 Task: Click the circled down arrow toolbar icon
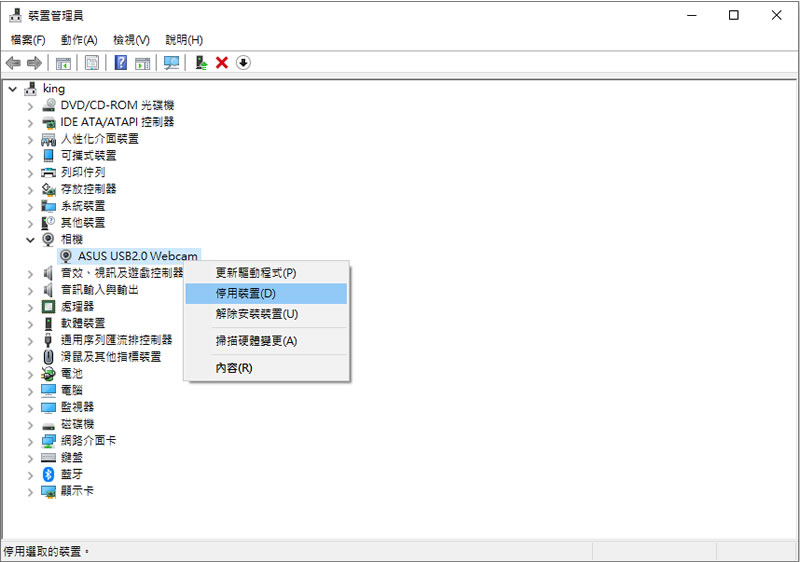243,63
